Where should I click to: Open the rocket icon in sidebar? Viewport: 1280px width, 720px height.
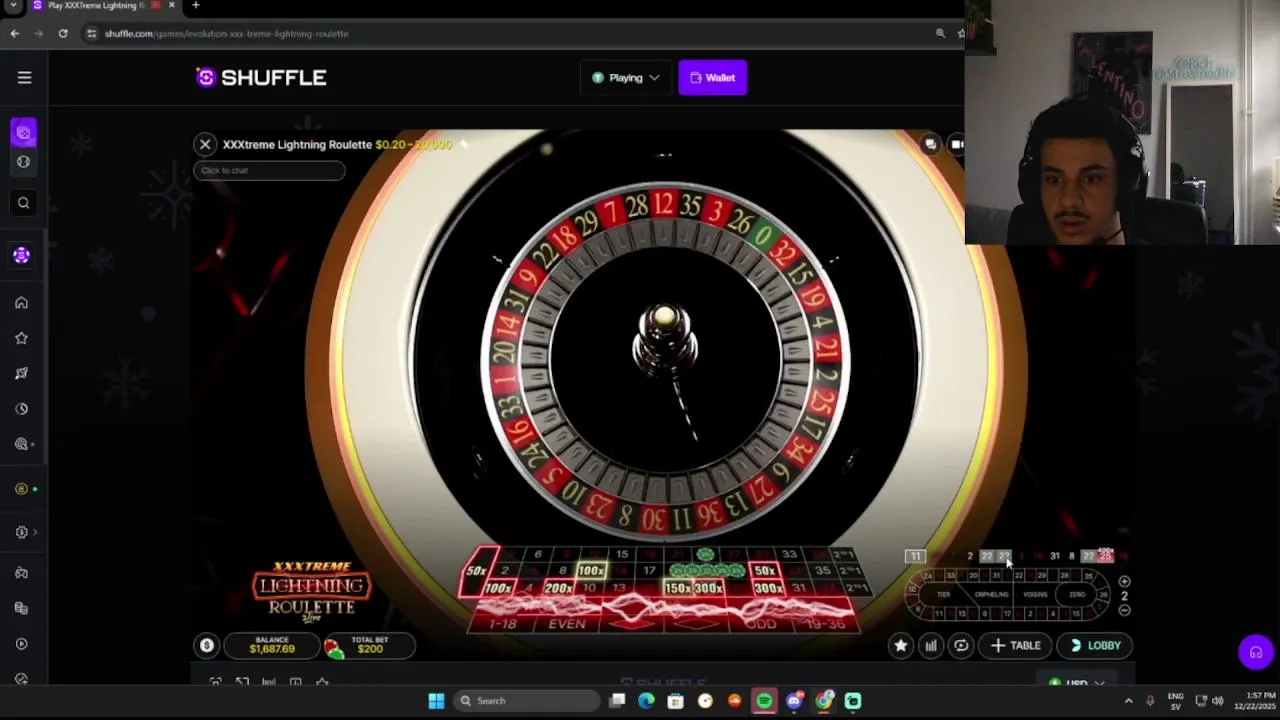21,373
